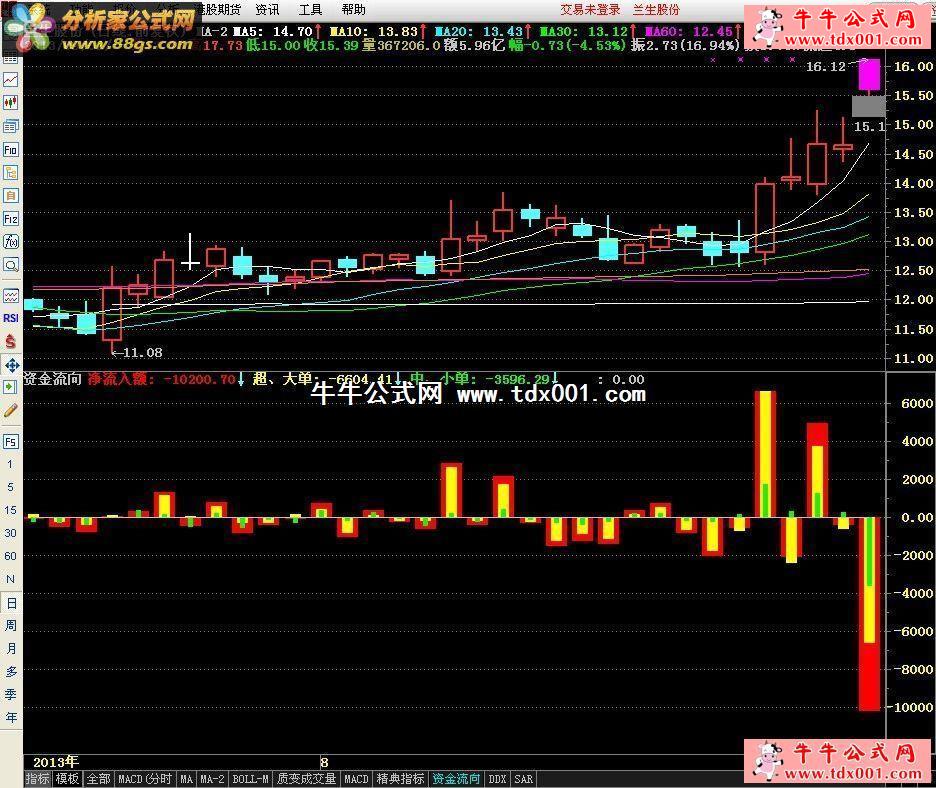Switch to the weekly (周) period
This screenshot has width=936, height=788.
coord(11,626)
